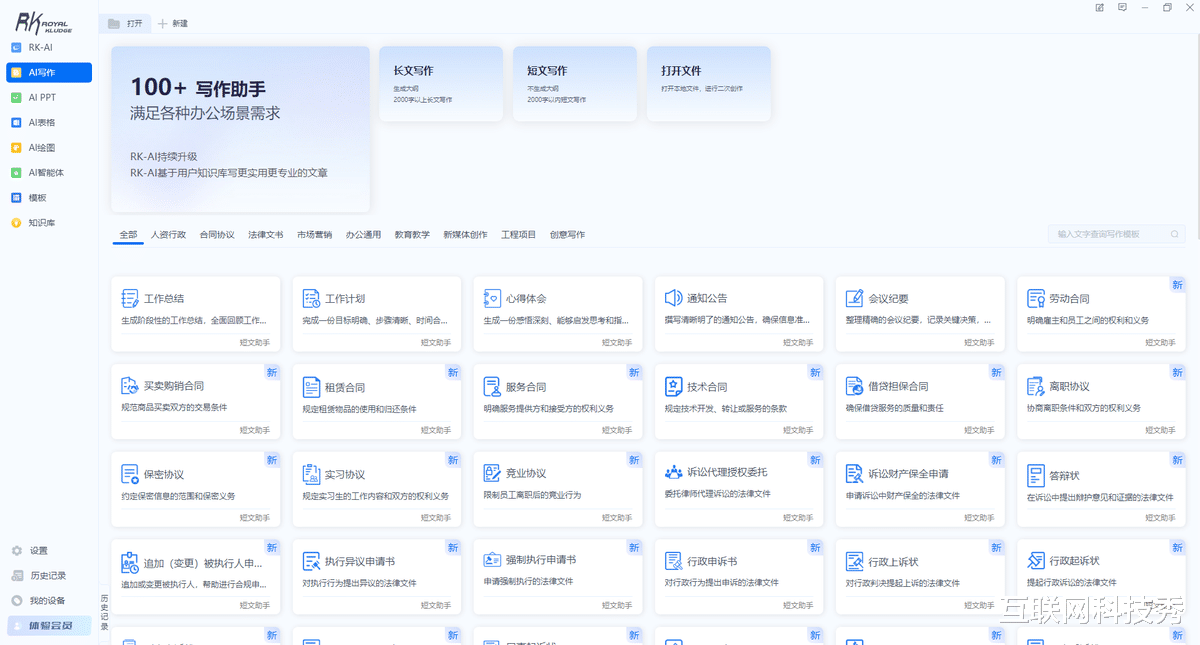Select AI写作 in the sidebar
The height and width of the screenshot is (645, 1200).
pos(49,72)
